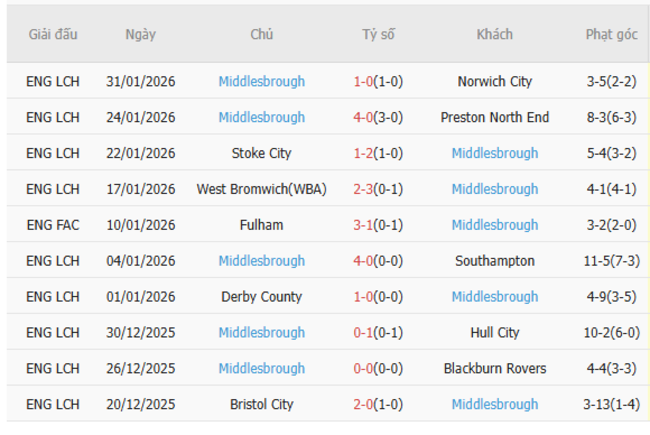Click the Giải đấu column header
The height and width of the screenshot is (435, 650).
(x=53, y=34)
